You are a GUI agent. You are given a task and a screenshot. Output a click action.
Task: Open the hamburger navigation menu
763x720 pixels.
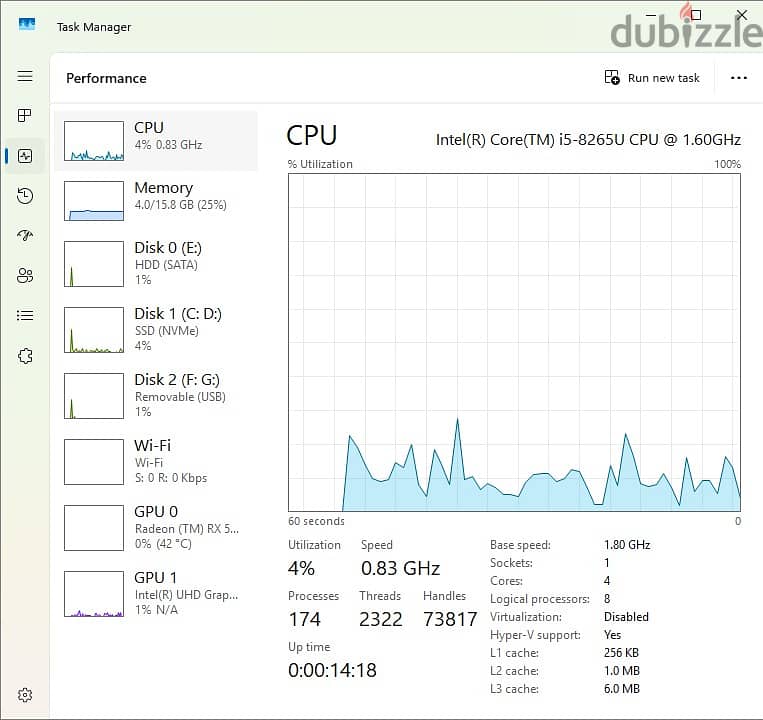[25, 76]
